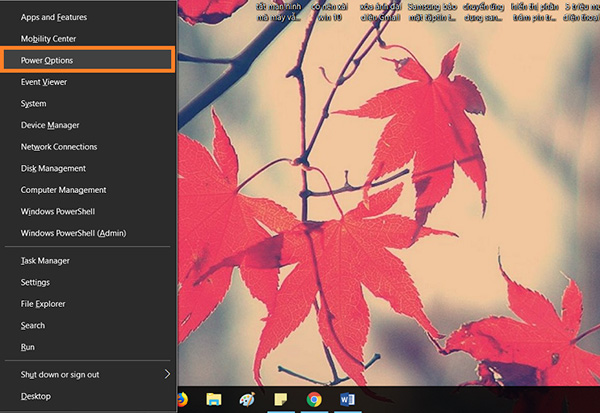Open Event Viewer

(88, 82)
